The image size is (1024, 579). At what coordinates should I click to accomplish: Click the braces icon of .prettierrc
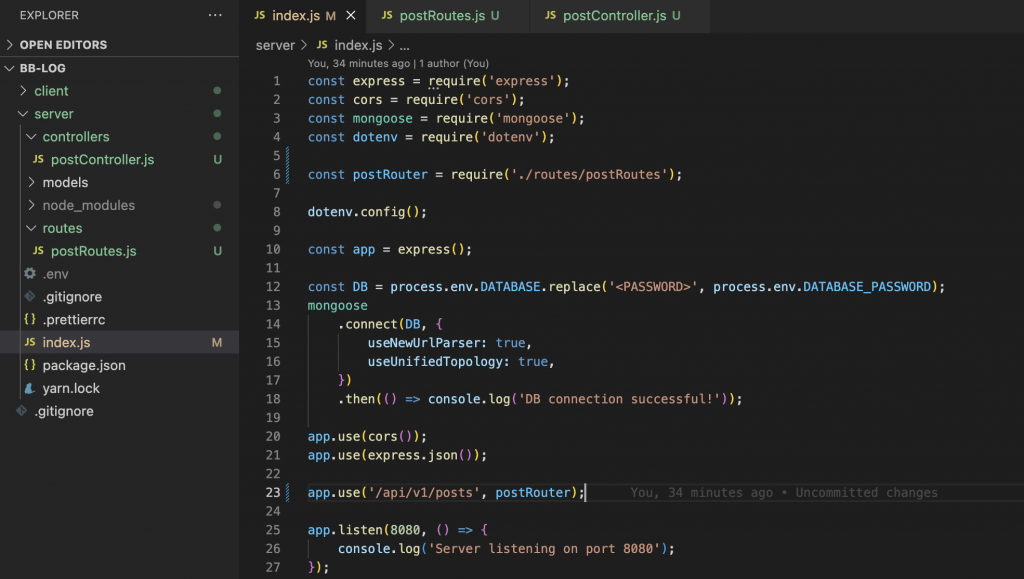(x=30, y=319)
